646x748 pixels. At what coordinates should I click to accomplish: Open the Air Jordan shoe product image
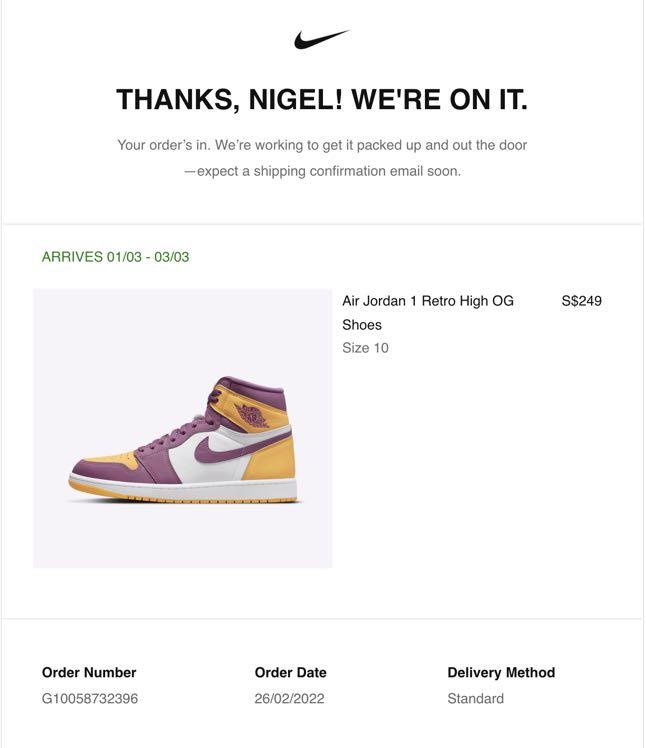coord(183,428)
